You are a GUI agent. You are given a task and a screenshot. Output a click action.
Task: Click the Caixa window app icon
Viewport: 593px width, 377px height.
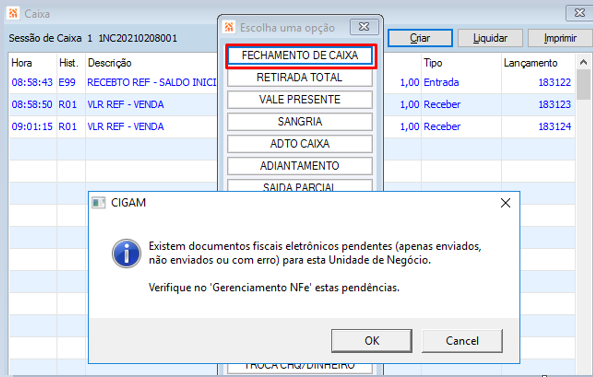point(13,14)
